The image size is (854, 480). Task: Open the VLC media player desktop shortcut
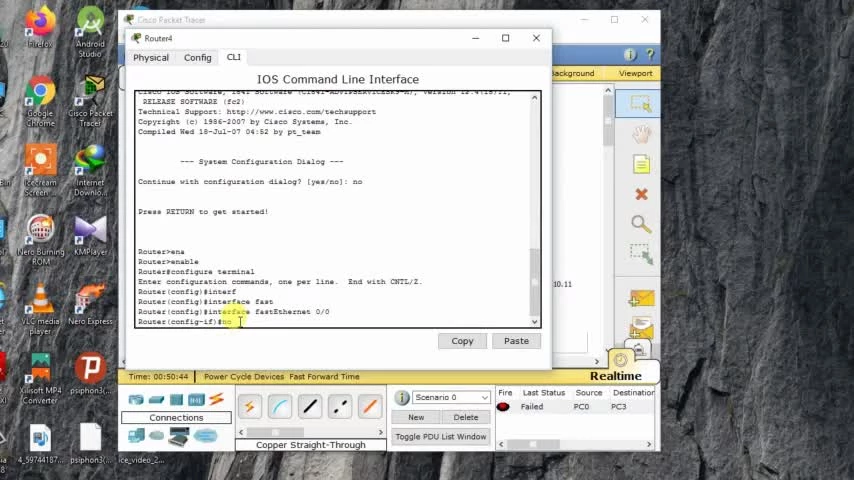(x=40, y=309)
